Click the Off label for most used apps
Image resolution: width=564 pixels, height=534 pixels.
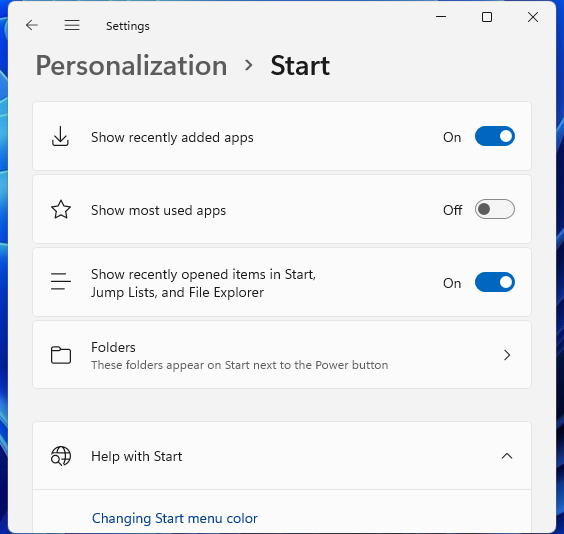452,210
